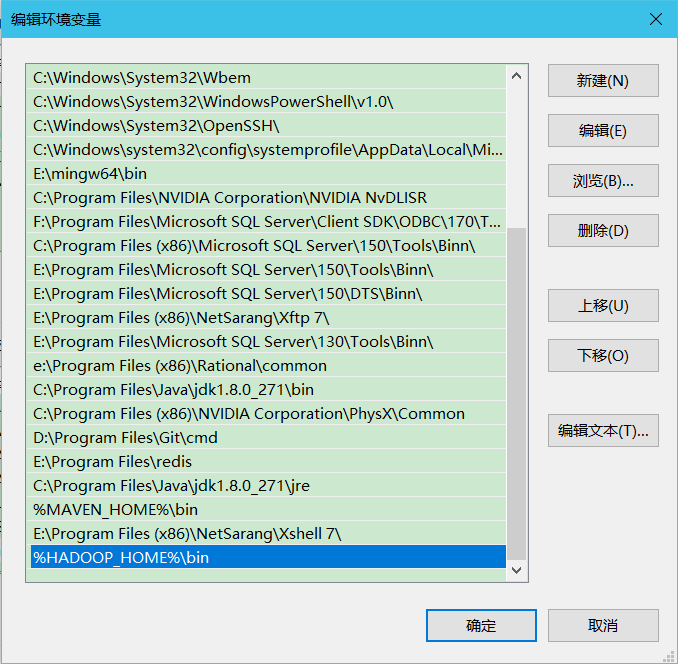
Task: Click the 新建(N) button
Action: [x=603, y=81]
